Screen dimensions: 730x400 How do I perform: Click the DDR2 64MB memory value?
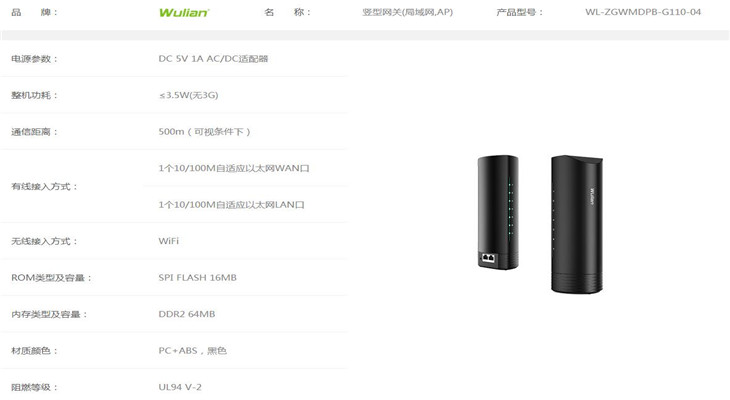click(187, 314)
